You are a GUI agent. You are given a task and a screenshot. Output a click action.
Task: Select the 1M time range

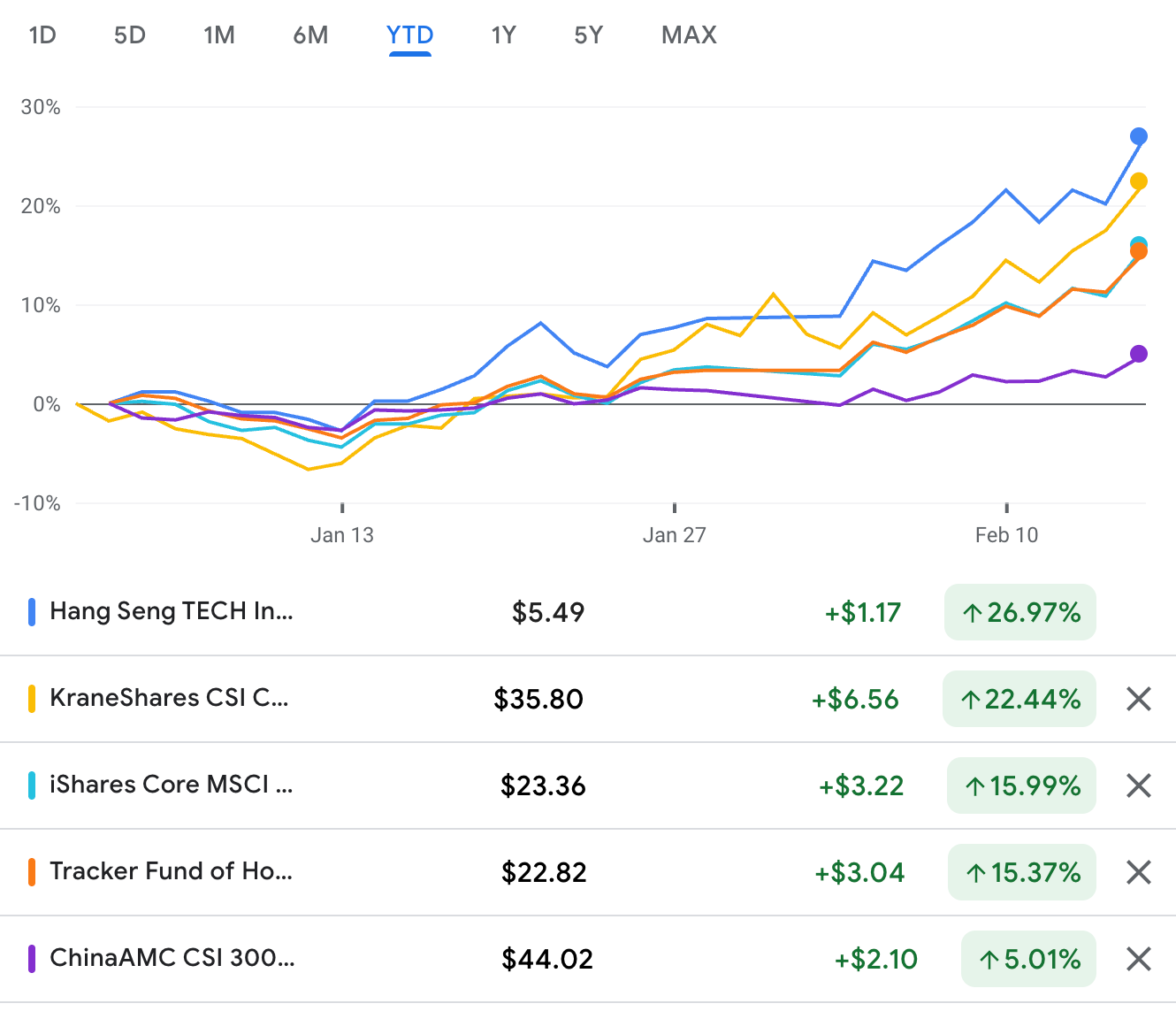(219, 35)
